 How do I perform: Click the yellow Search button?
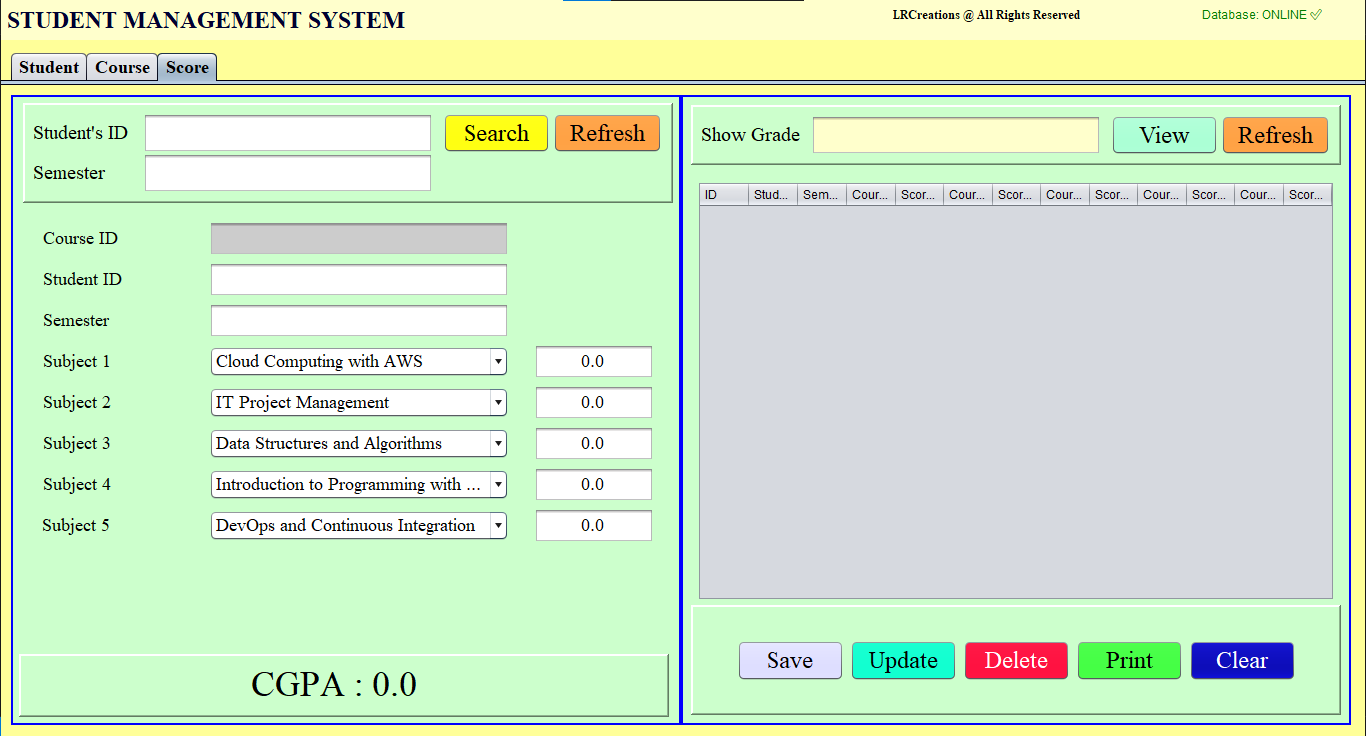(x=496, y=133)
